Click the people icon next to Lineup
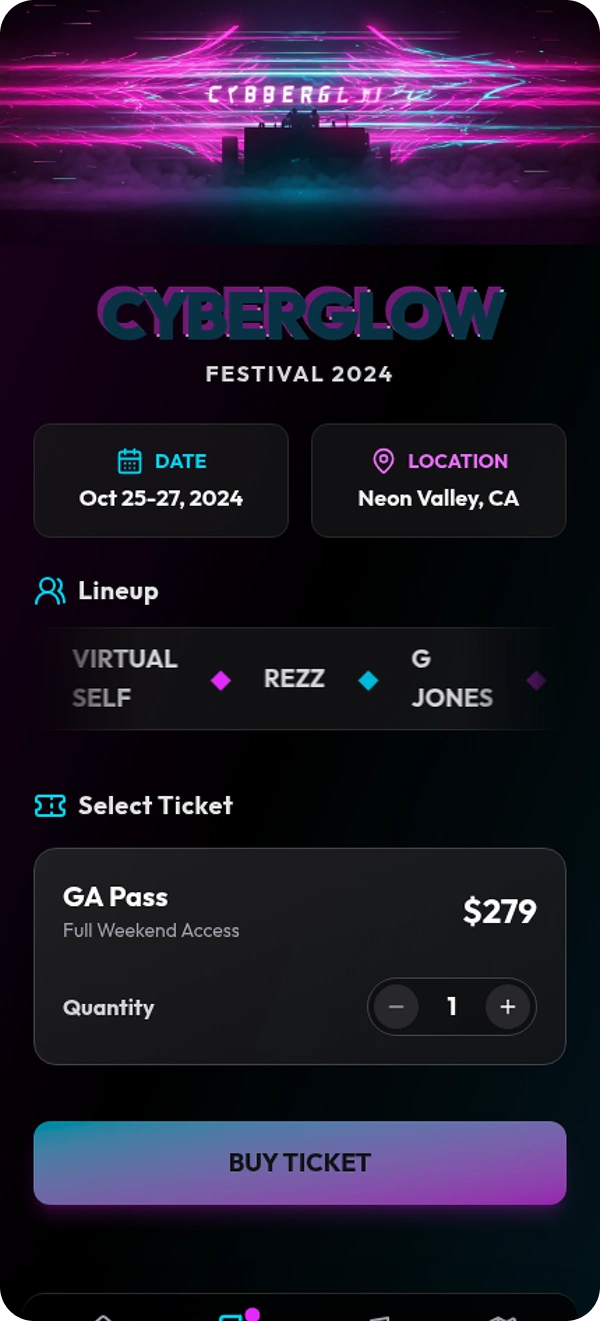 50,591
